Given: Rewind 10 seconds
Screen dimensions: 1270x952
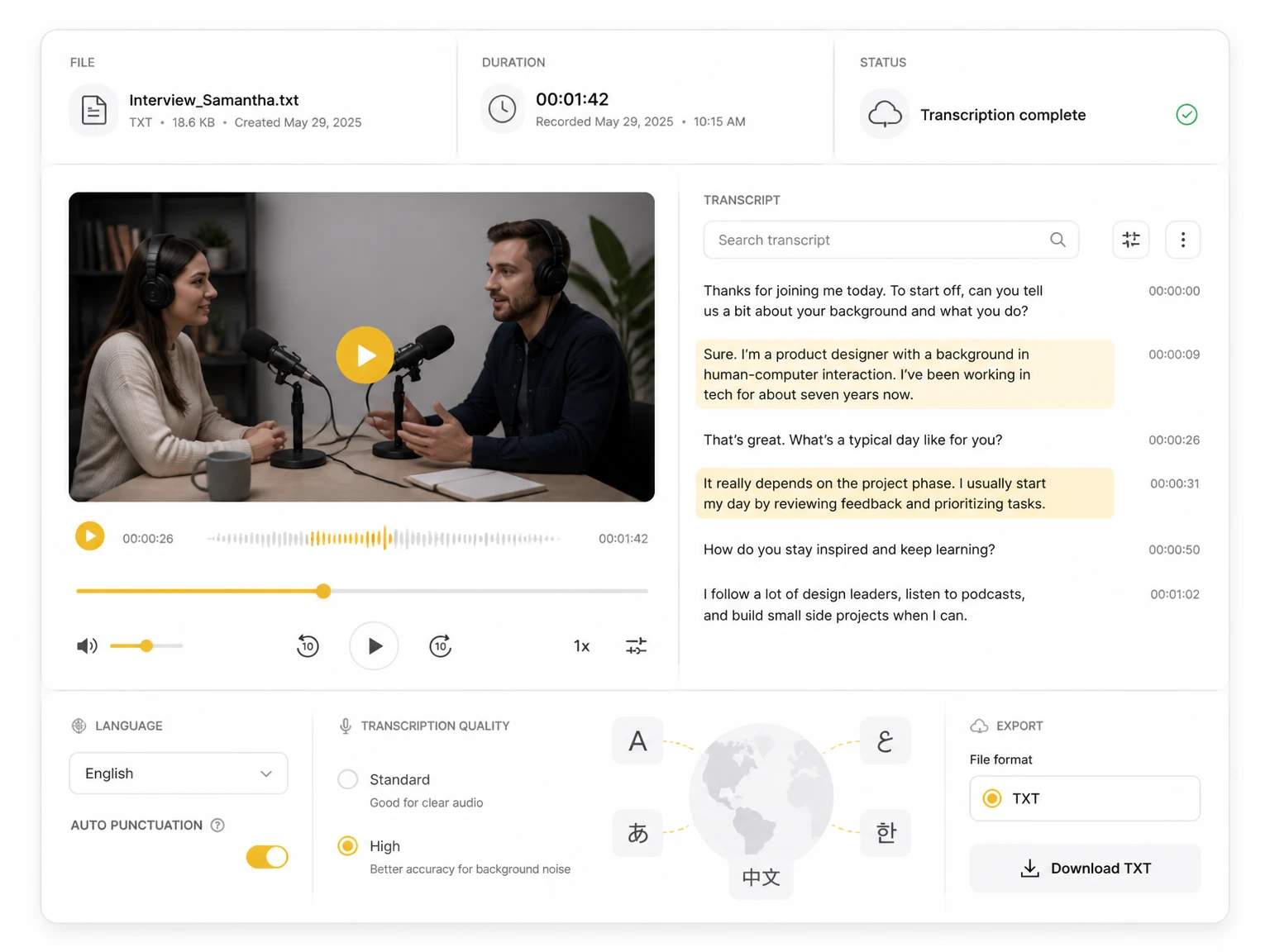Looking at the screenshot, I should [x=308, y=645].
